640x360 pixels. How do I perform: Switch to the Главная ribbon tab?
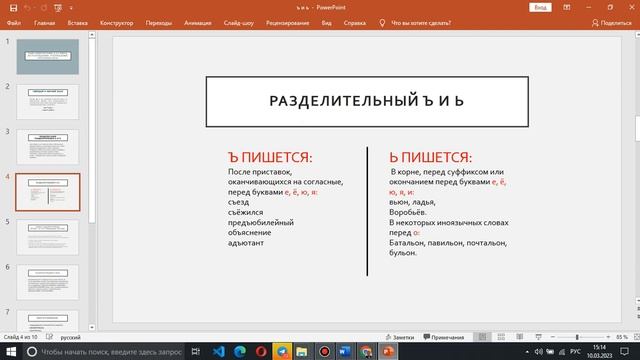tap(44, 23)
